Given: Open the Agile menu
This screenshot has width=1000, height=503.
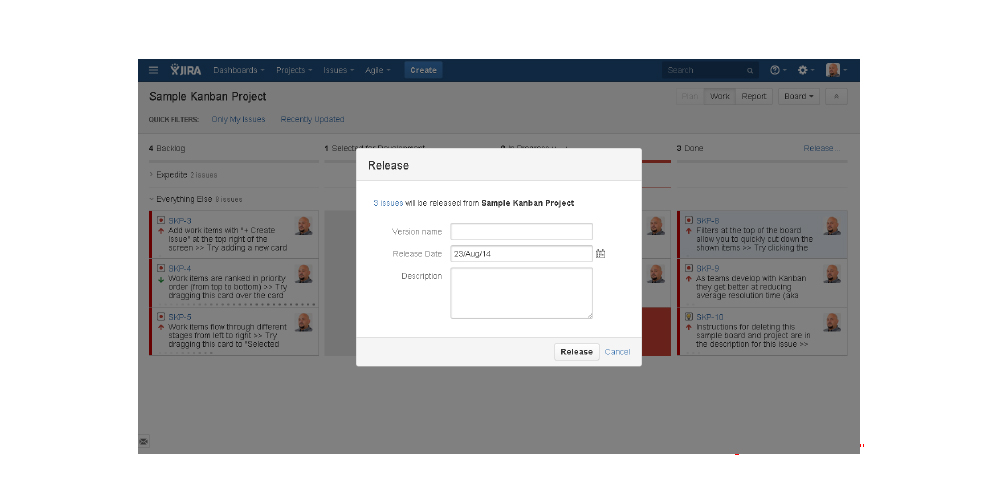Looking at the screenshot, I should 377,70.
